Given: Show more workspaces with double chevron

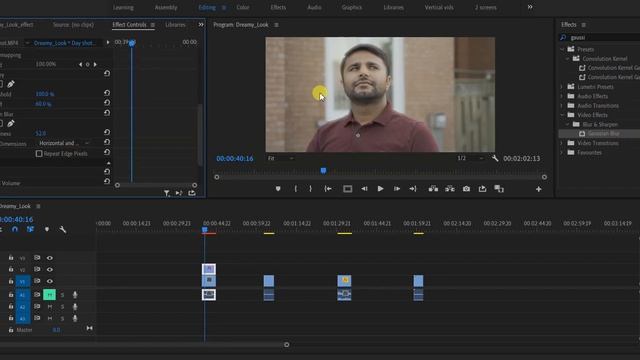Looking at the screenshot, I should [530, 7].
